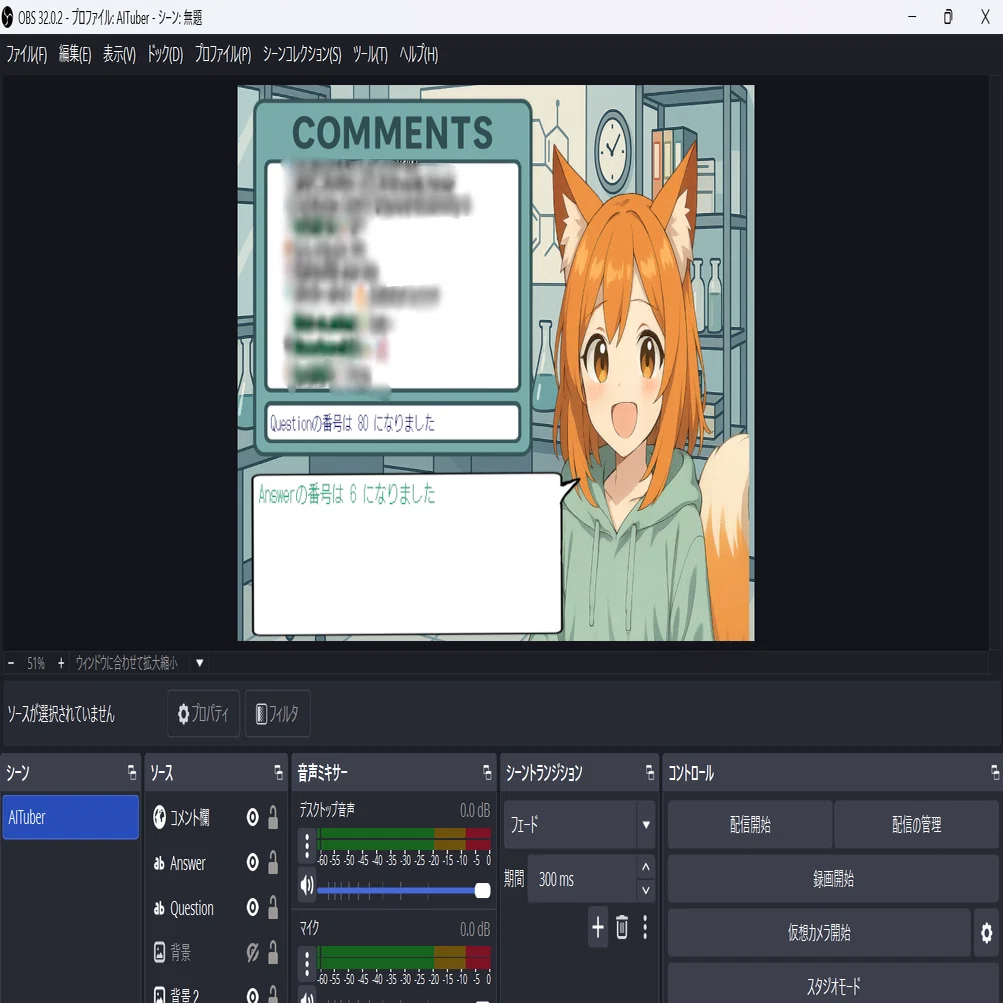Undock the シーン panel
Viewport: 1003px width, 1003px height.
coord(132,773)
